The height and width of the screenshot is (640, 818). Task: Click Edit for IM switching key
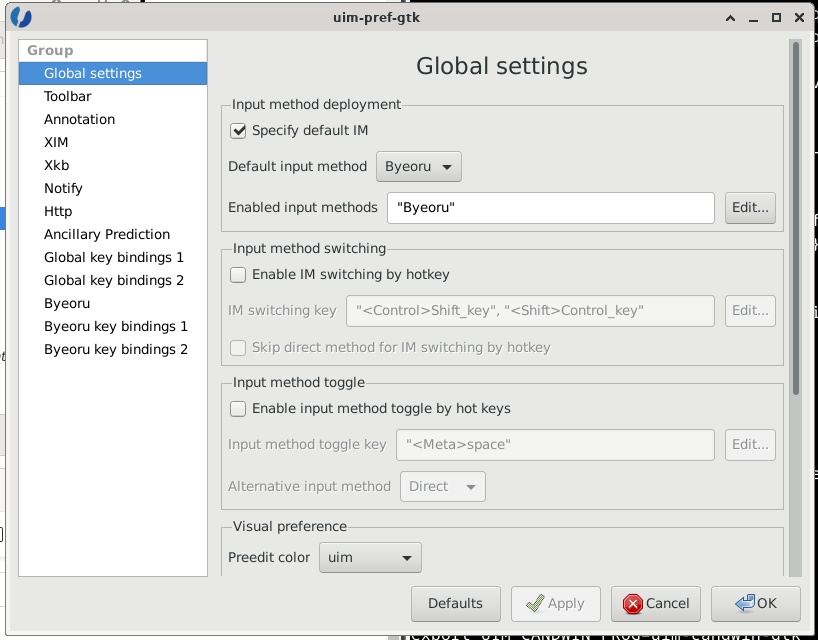pyautogui.click(x=750, y=311)
